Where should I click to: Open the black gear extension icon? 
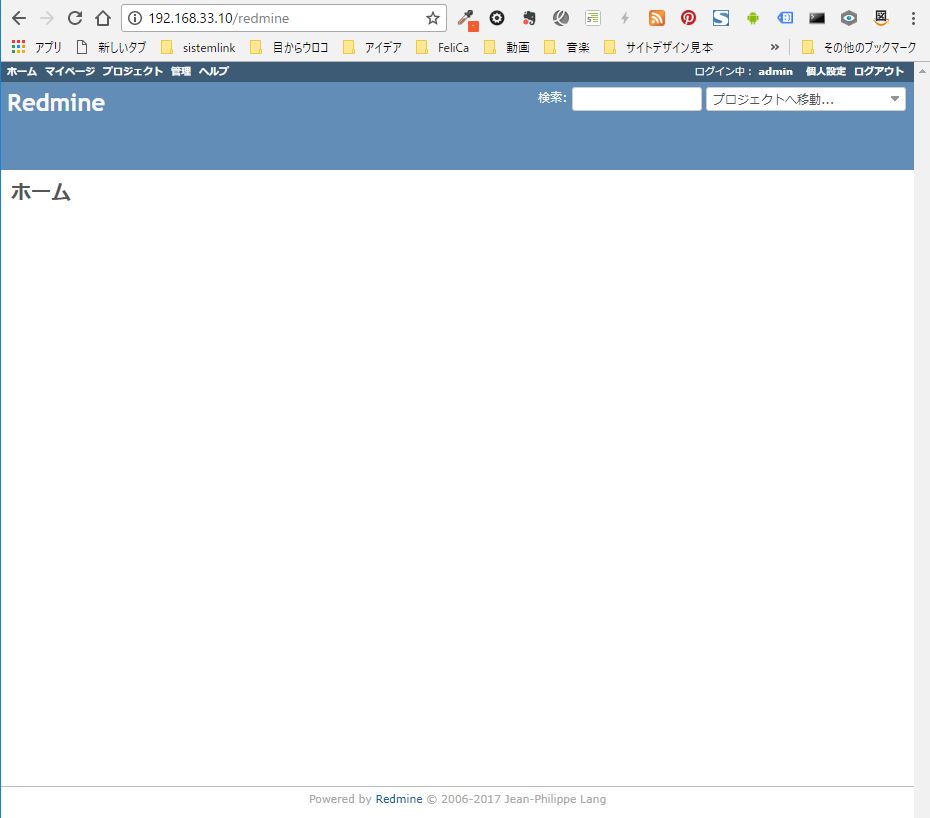[497, 18]
